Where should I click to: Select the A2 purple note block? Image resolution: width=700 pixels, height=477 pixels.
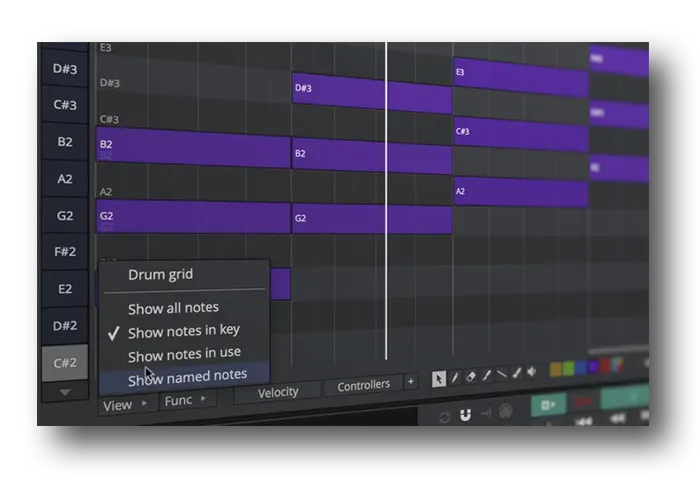pos(521,192)
